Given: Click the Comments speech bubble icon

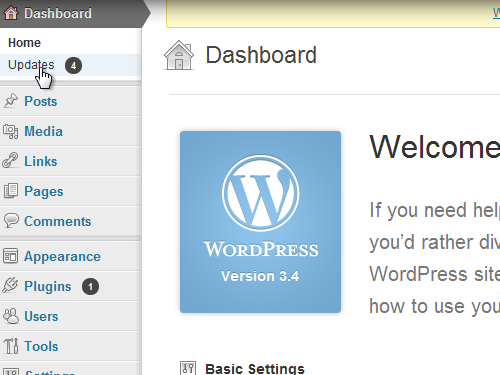Looking at the screenshot, I should pyautogui.click(x=11, y=221).
